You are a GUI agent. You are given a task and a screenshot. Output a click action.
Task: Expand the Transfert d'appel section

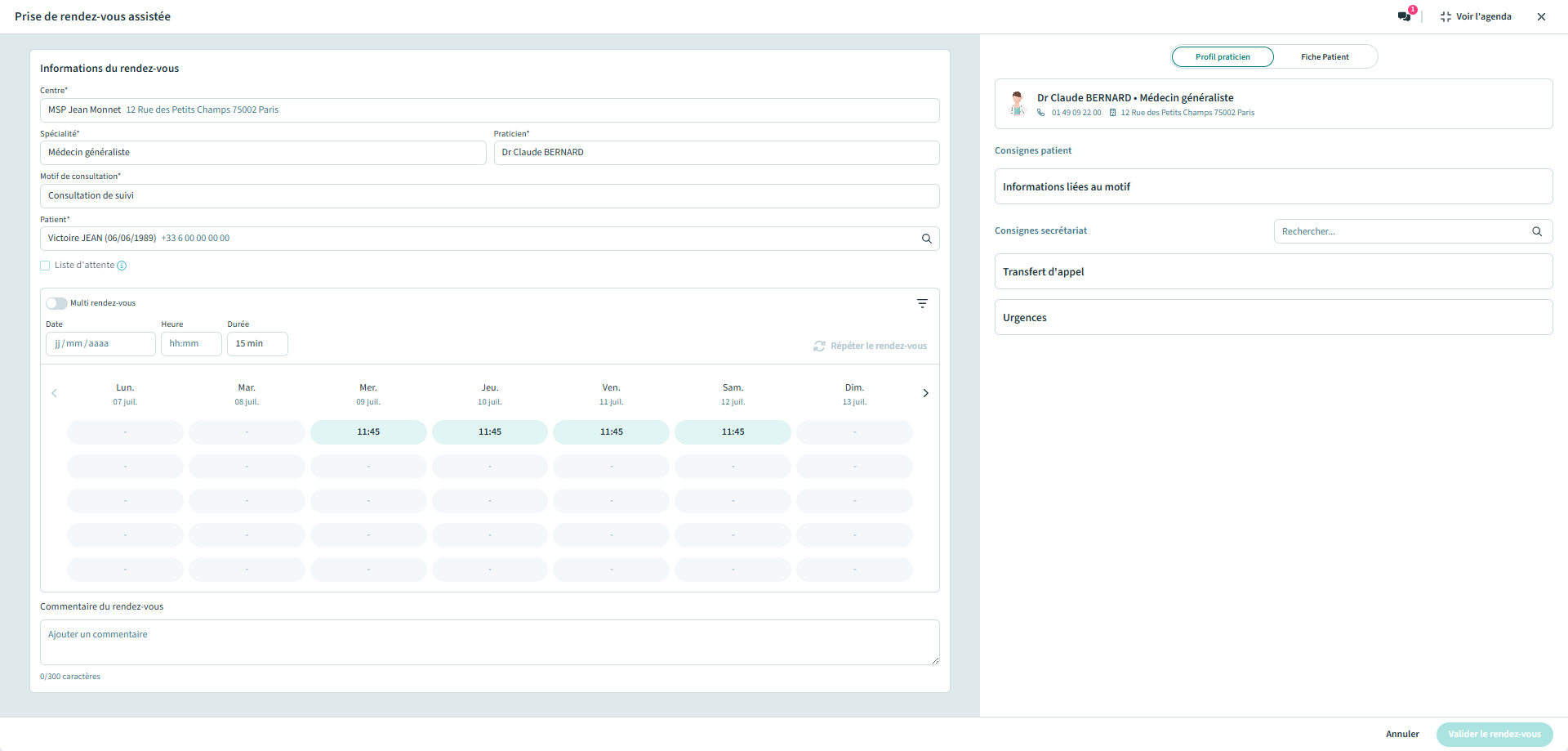(x=1272, y=271)
